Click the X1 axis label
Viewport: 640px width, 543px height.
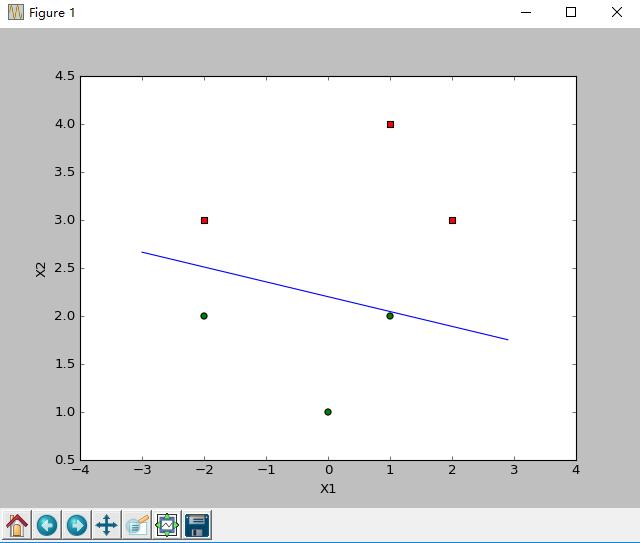tap(328, 489)
